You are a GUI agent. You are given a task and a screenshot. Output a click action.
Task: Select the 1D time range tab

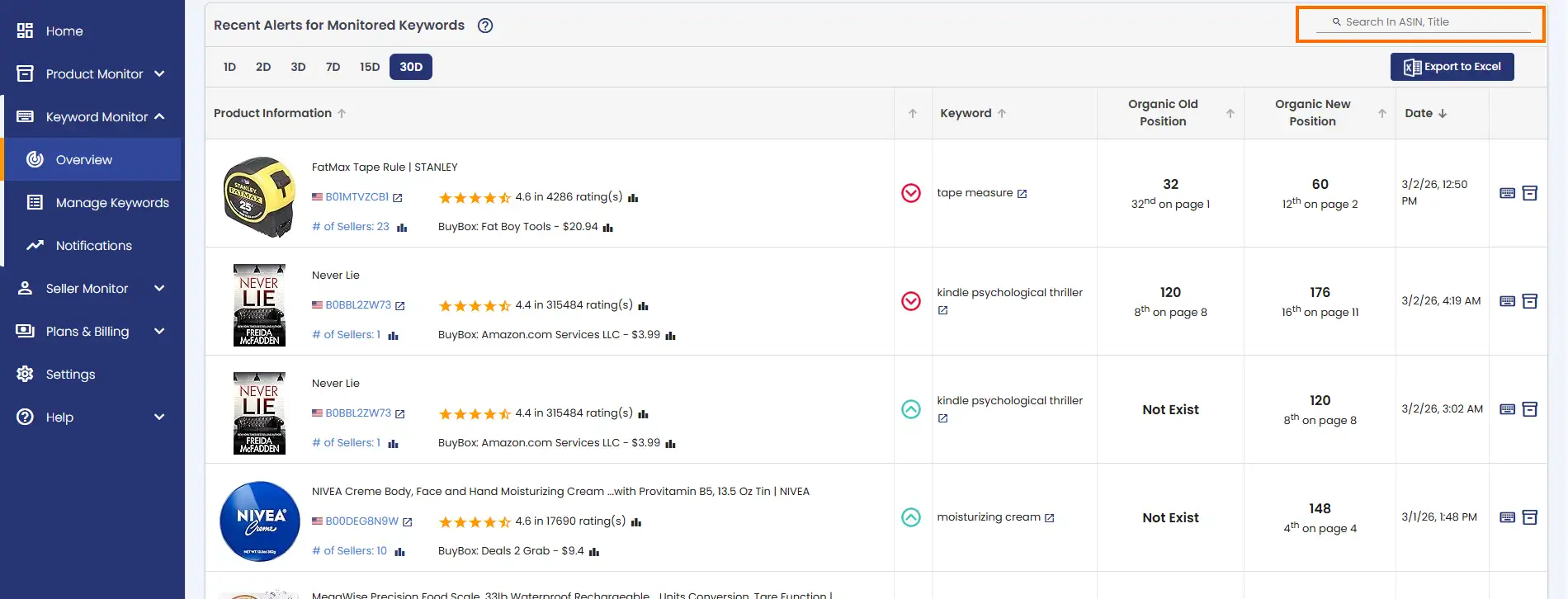(x=229, y=67)
